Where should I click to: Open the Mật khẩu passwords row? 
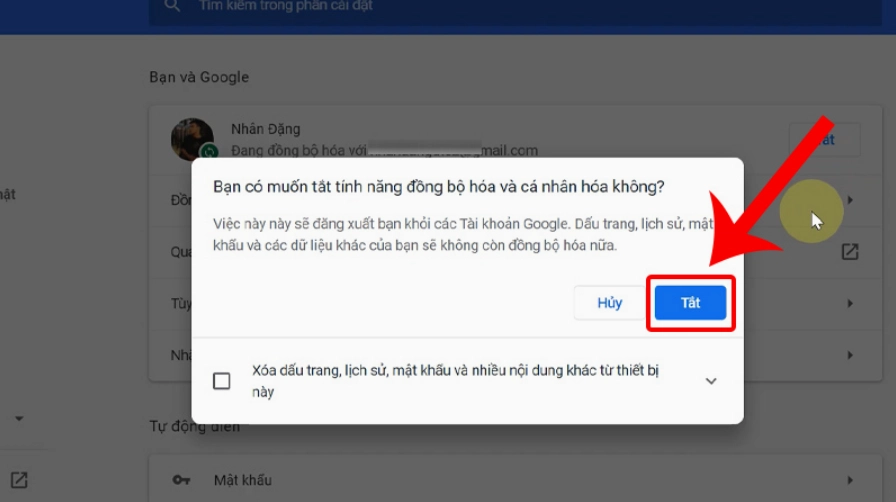tap(515, 479)
